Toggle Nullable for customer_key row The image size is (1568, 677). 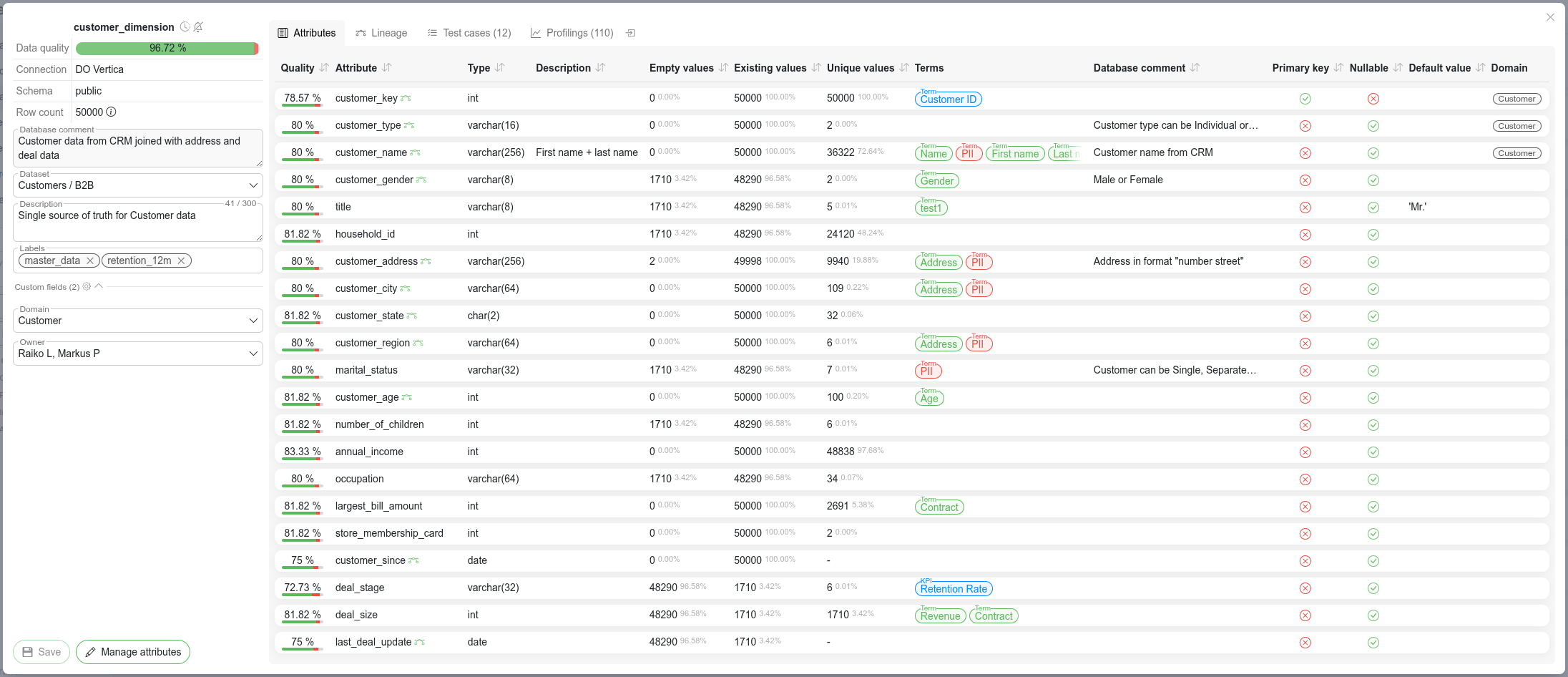tap(1373, 99)
